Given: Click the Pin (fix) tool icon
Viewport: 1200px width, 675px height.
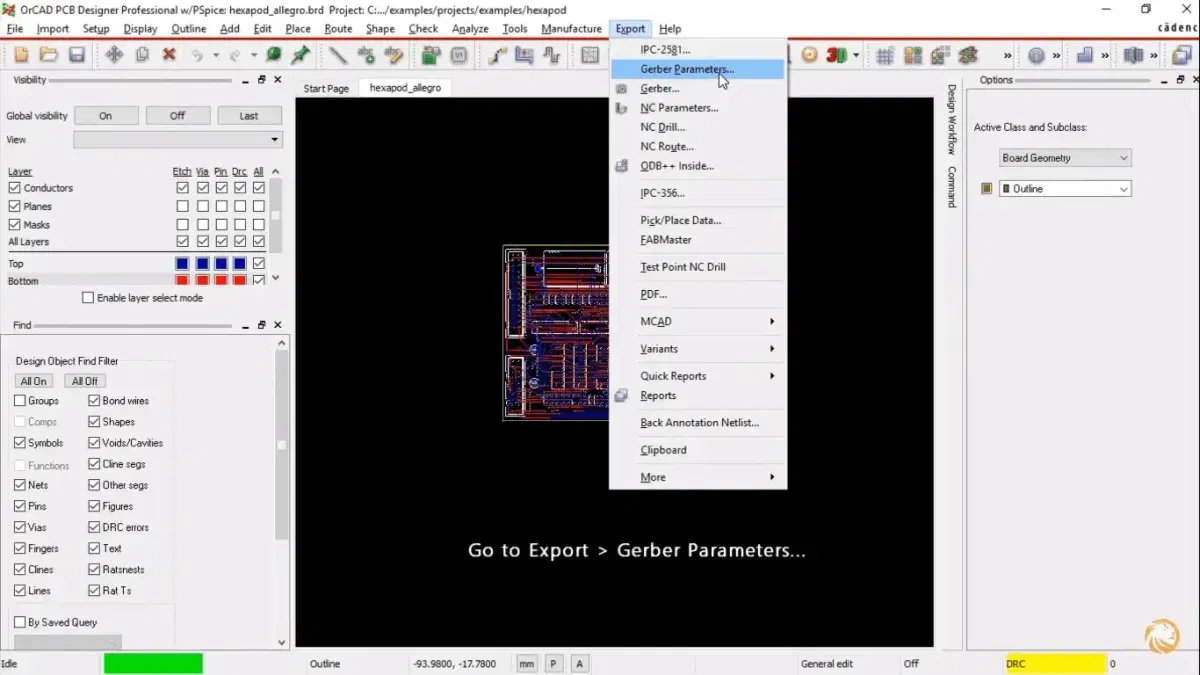Looking at the screenshot, I should tap(300, 55).
